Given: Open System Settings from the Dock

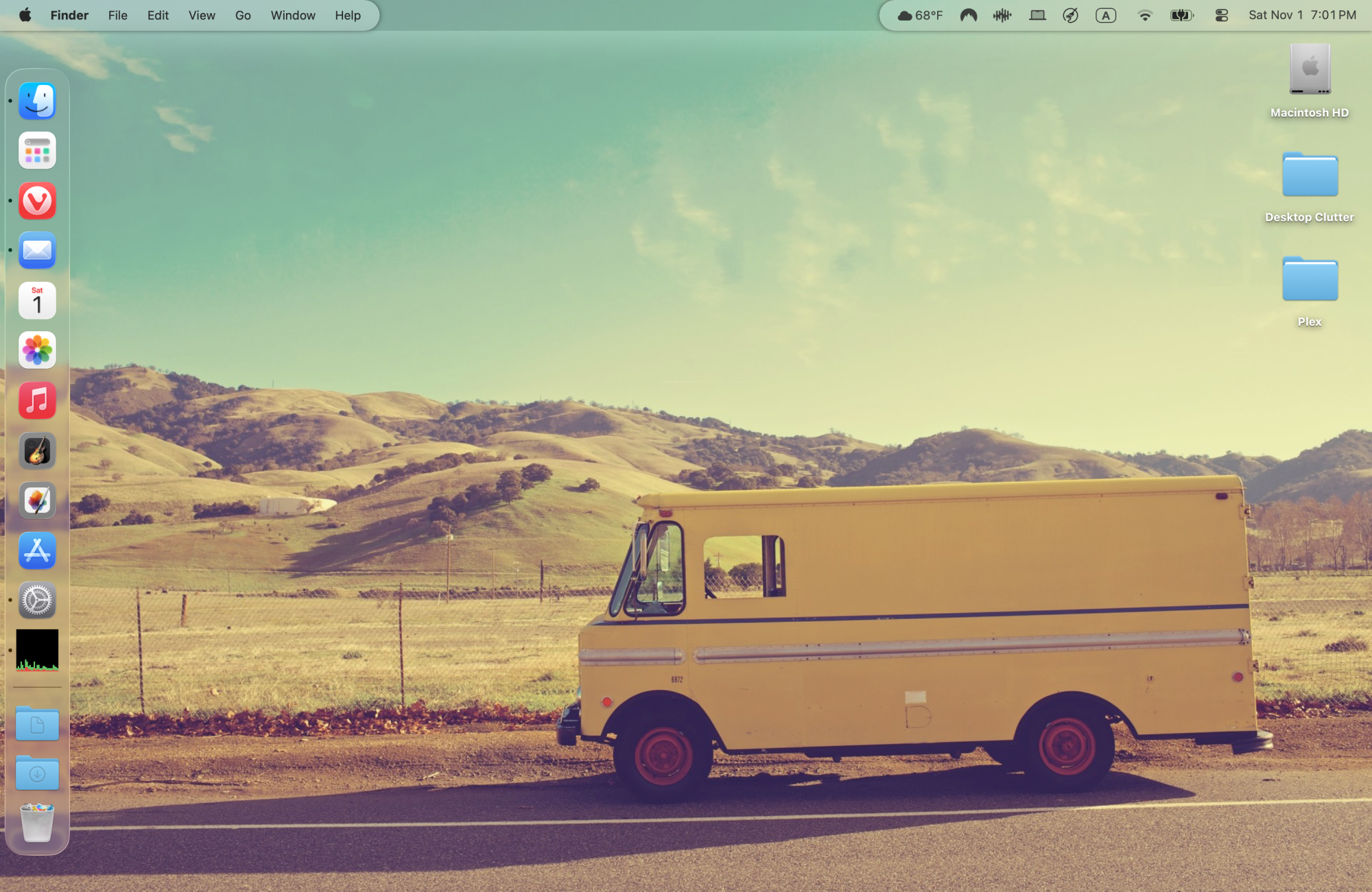Looking at the screenshot, I should pos(37,601).
